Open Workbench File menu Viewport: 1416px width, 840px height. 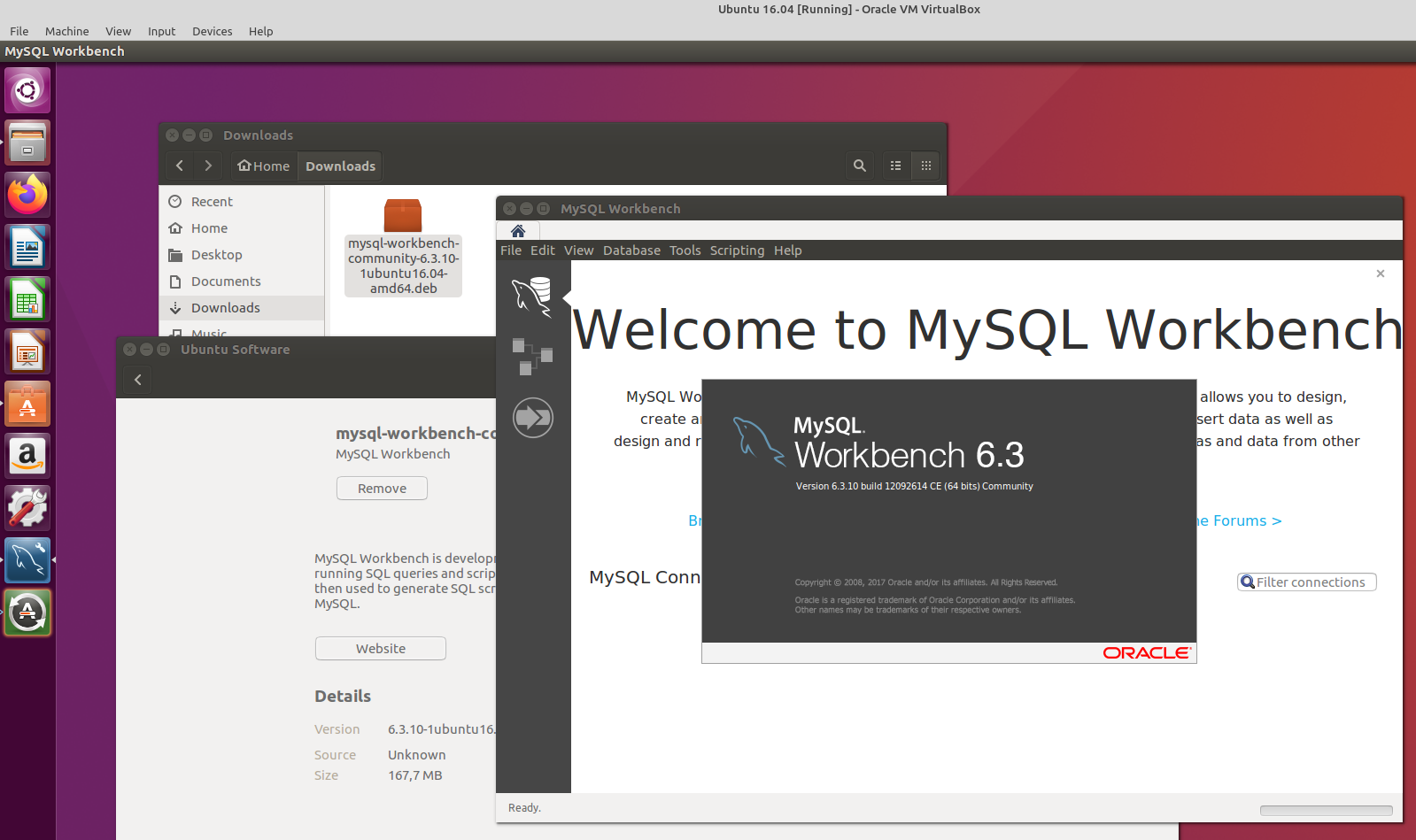[x=511, y=250]
